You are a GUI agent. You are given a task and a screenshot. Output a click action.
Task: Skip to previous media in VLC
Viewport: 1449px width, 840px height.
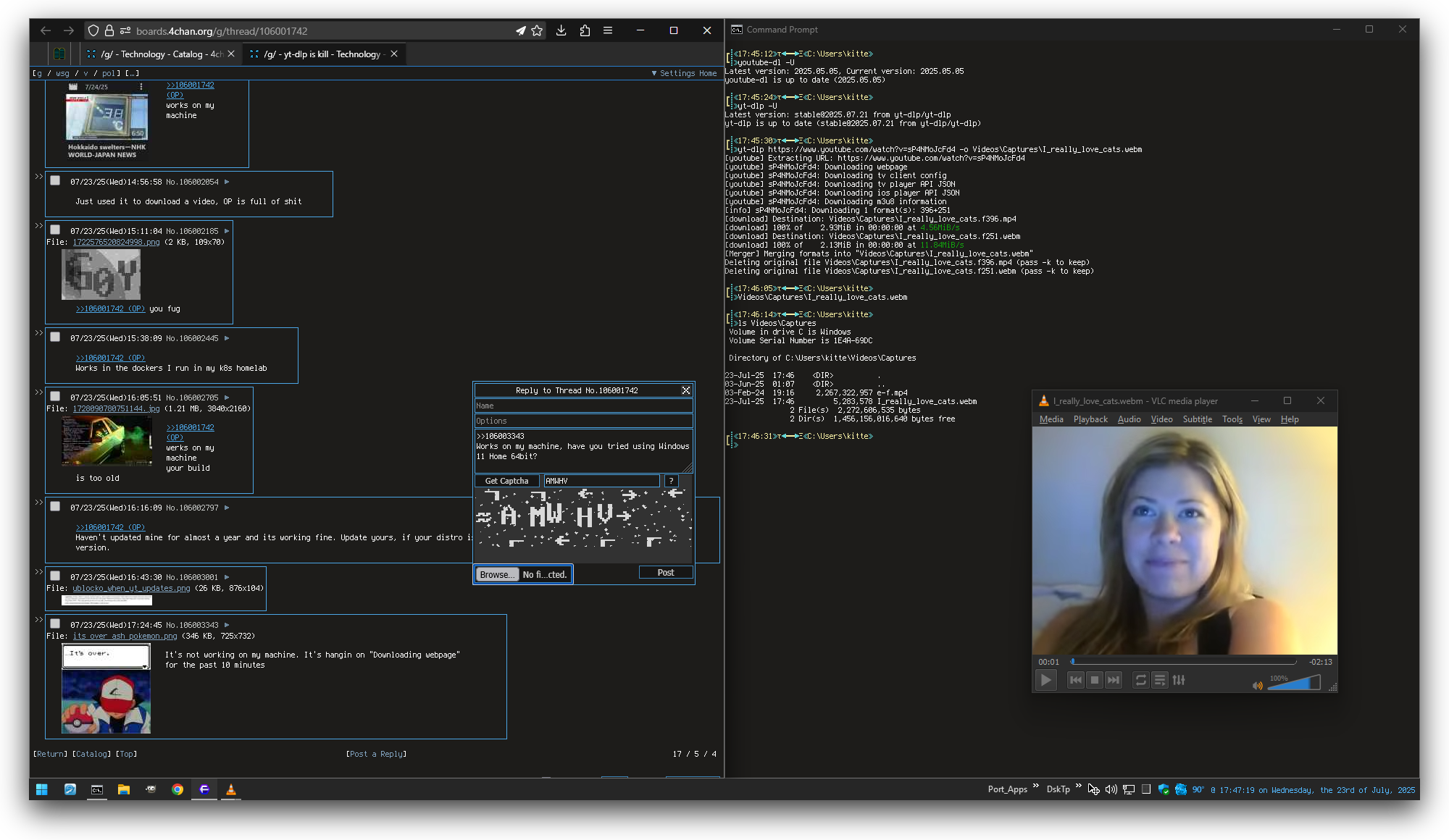1076,680
